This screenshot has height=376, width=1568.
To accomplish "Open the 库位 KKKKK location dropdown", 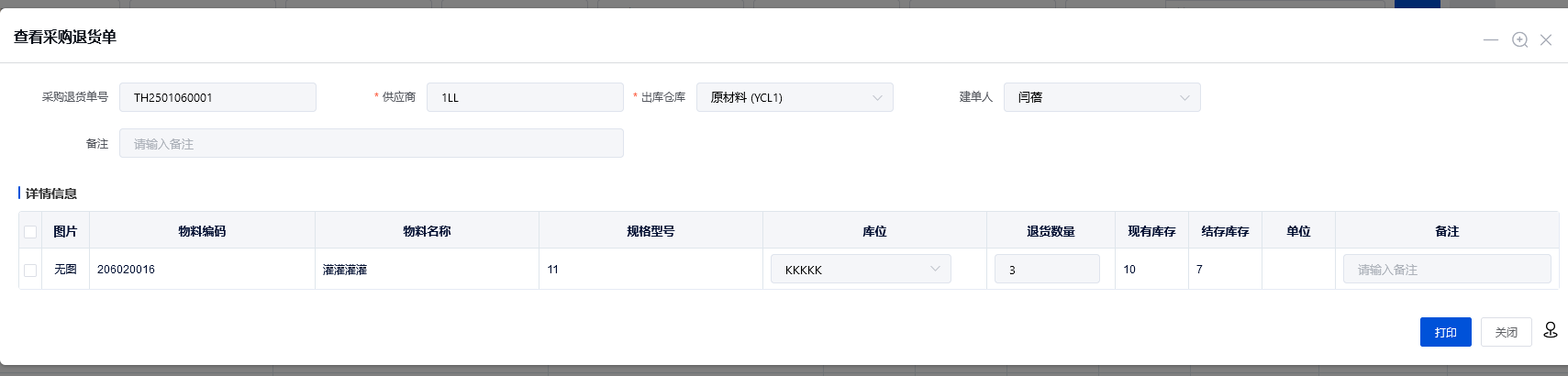I will pos(861,269).
